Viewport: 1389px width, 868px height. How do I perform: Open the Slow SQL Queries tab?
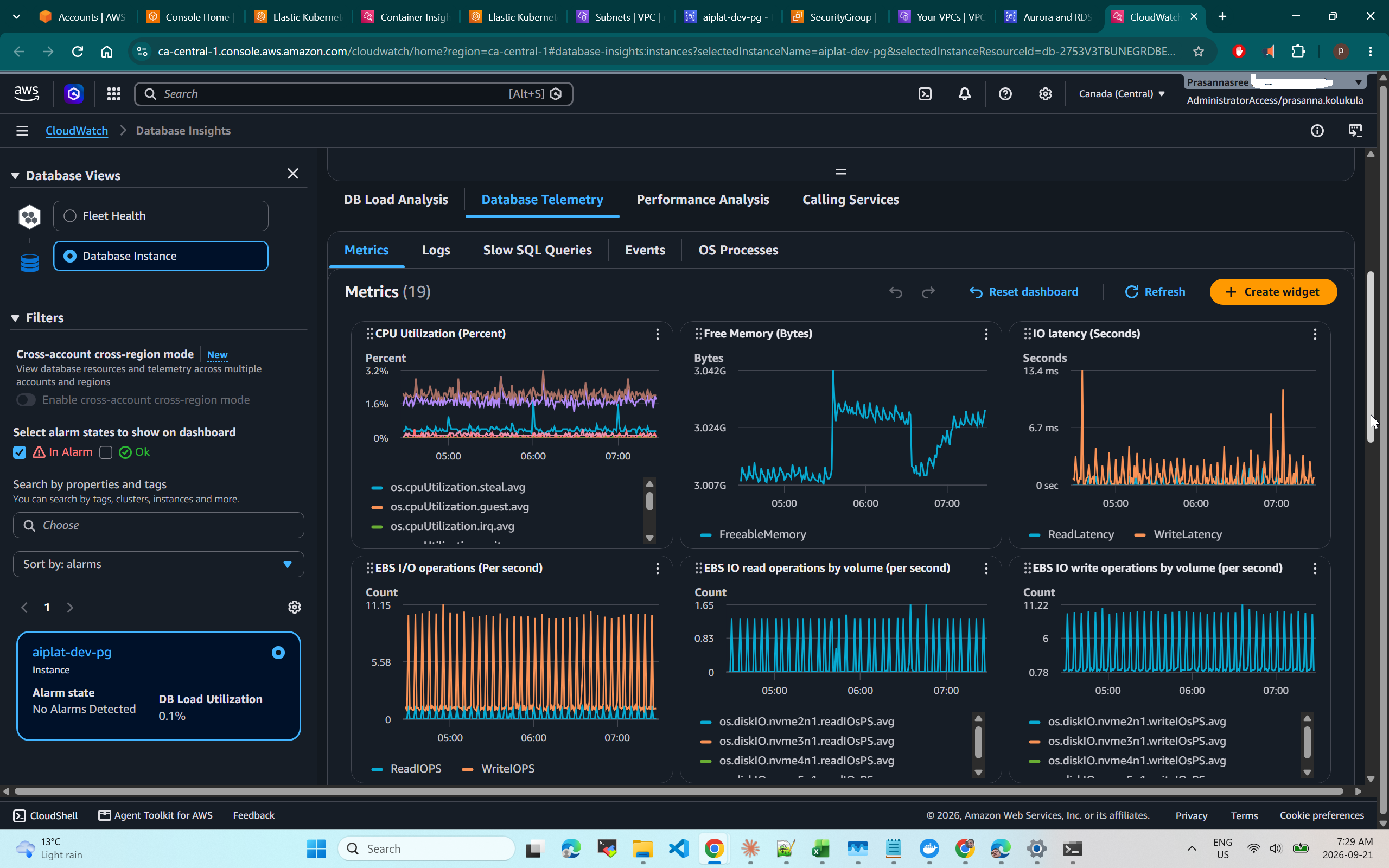pyautogui.click(x=537, y=250)
